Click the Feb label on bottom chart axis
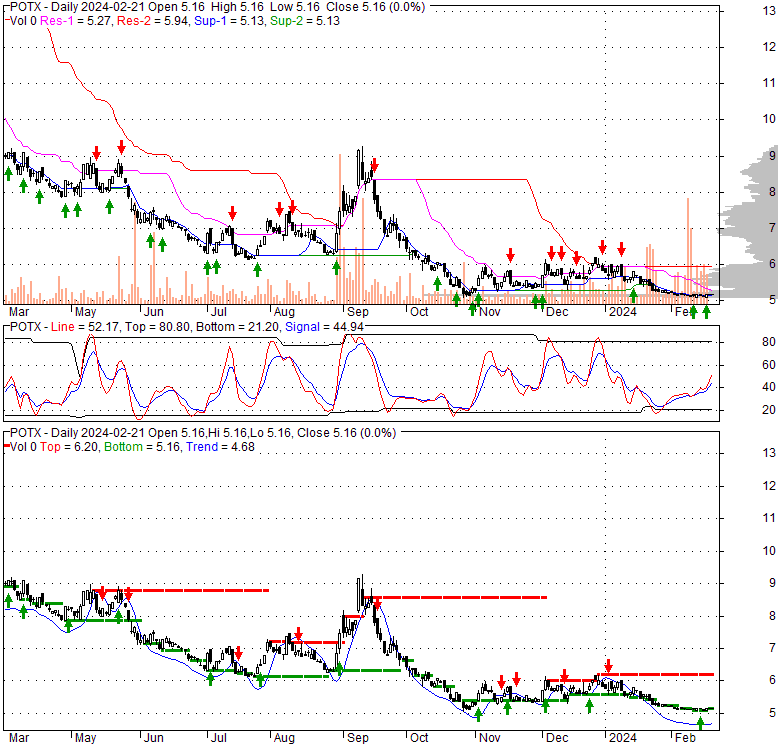 click(x=685, y=738)
